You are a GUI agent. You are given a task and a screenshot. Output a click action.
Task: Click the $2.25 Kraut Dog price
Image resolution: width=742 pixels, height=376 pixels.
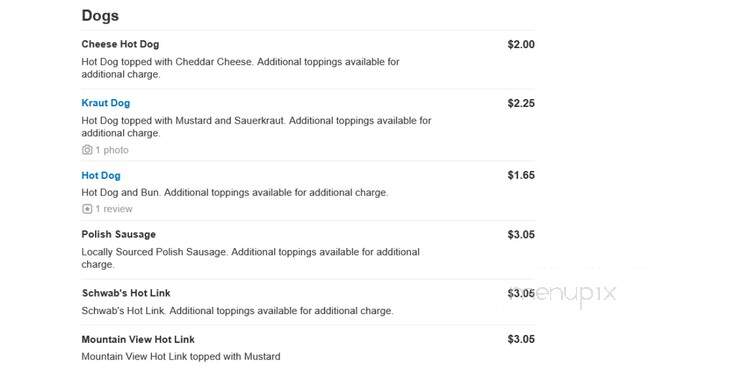click(x=521, y=103)
